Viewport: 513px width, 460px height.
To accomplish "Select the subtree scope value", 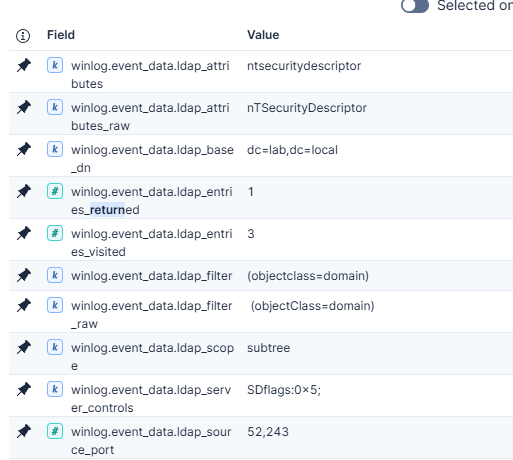I will click(x=268, y=348).
